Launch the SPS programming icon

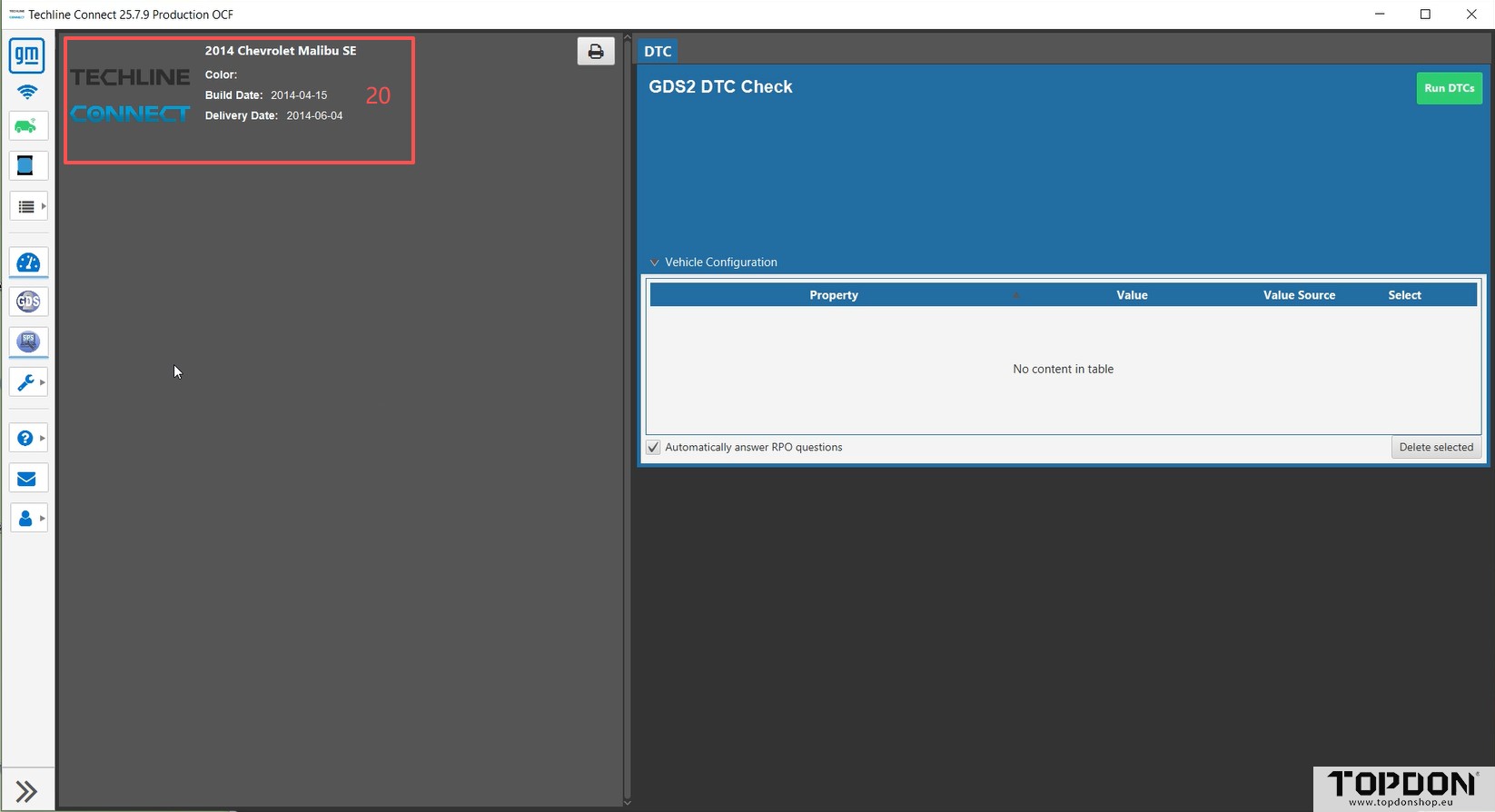coord(28,342)
